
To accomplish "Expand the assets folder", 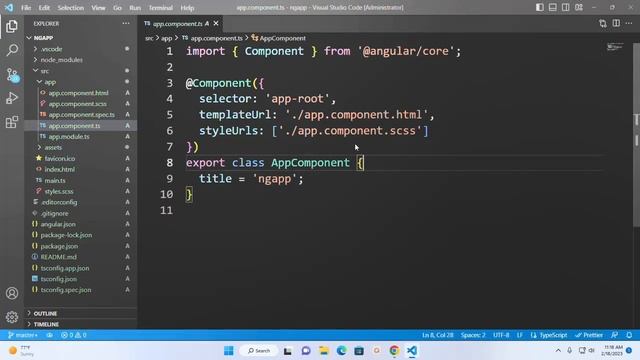I will click(x=80, y=147).
